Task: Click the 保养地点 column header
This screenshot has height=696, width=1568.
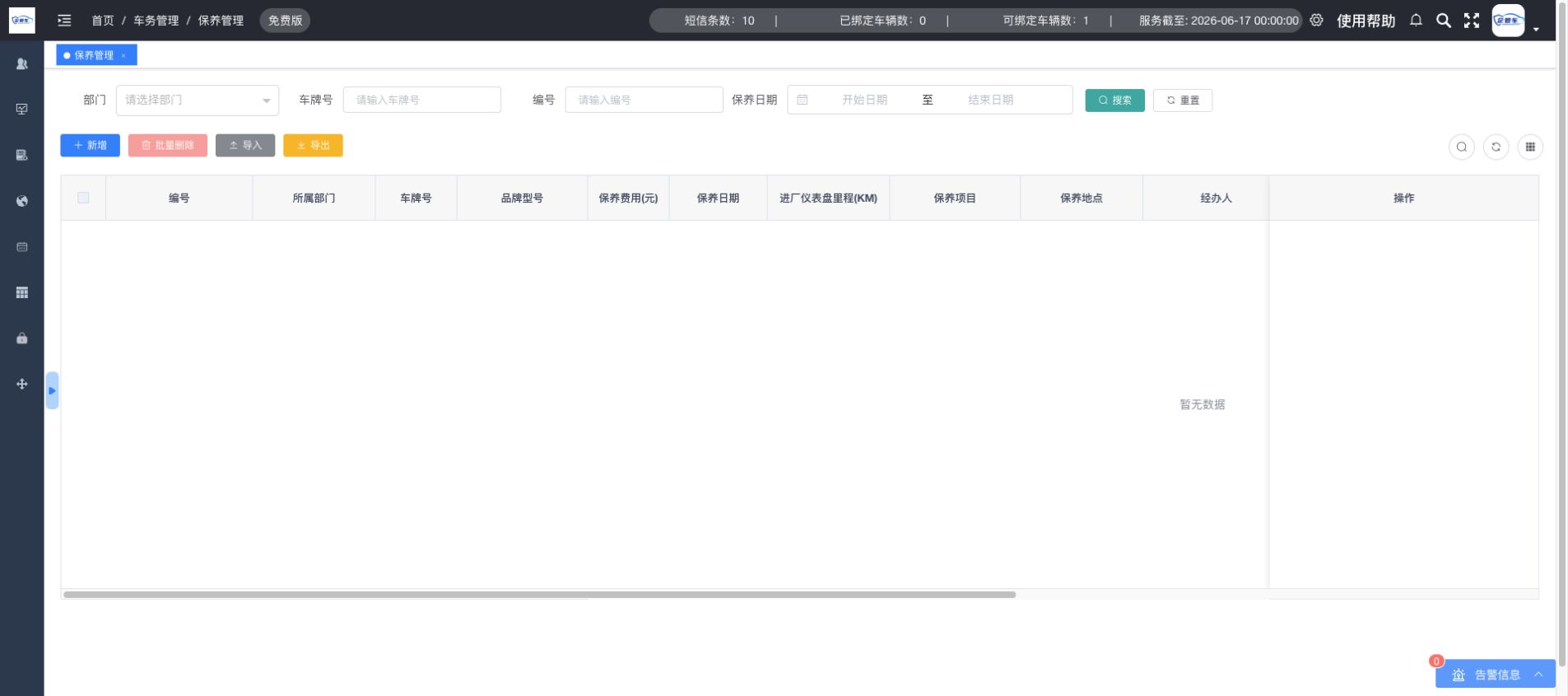Action: [x=1081, y=198]
